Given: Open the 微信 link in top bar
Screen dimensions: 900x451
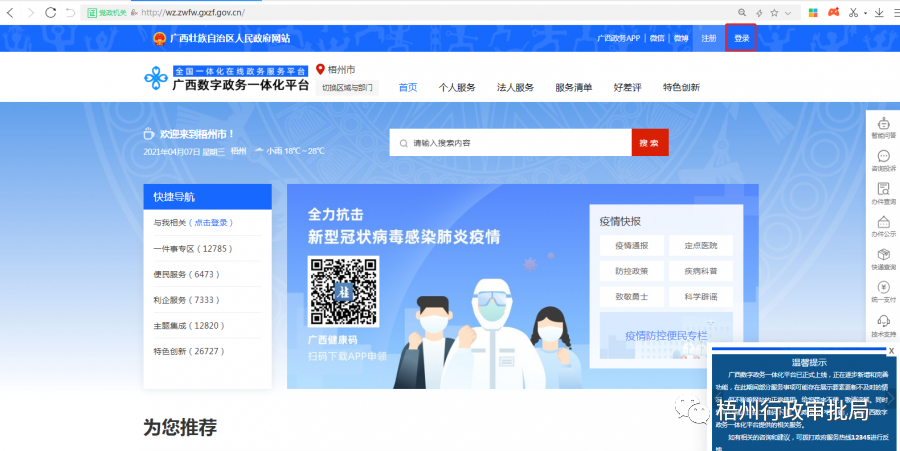Looking at the screenshot, I should pyautogui.click(x=657, y=38).
